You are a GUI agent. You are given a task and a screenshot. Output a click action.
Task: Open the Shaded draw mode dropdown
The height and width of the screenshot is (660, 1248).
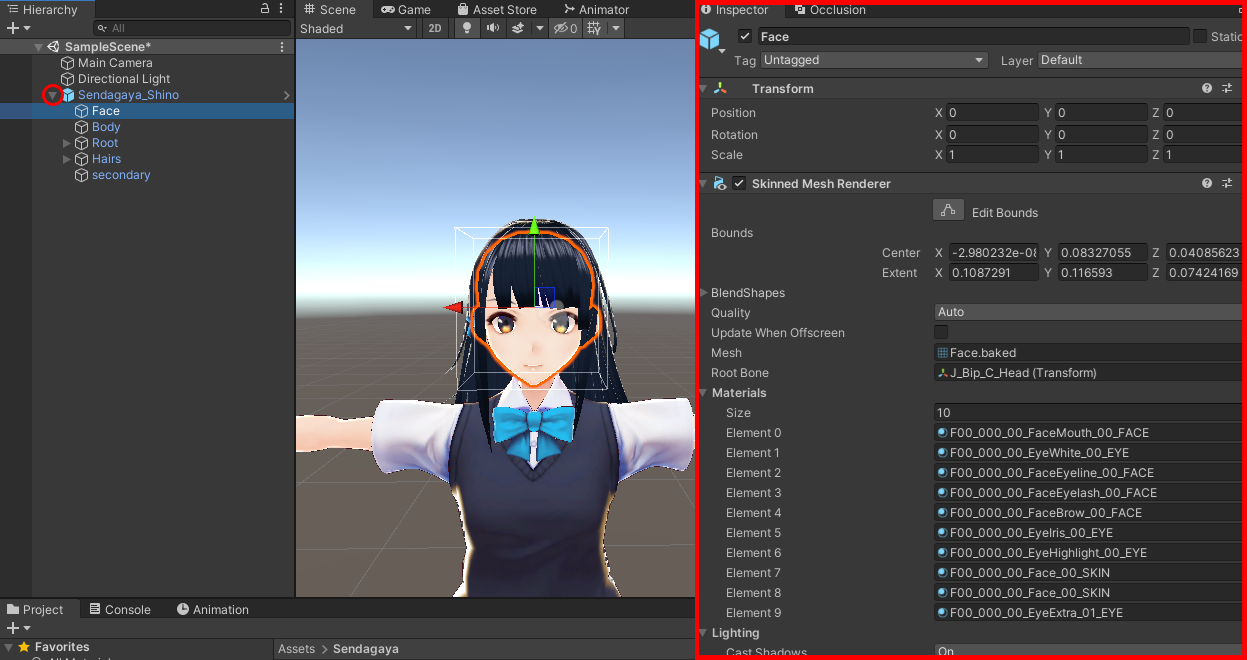tap(357, 28)
